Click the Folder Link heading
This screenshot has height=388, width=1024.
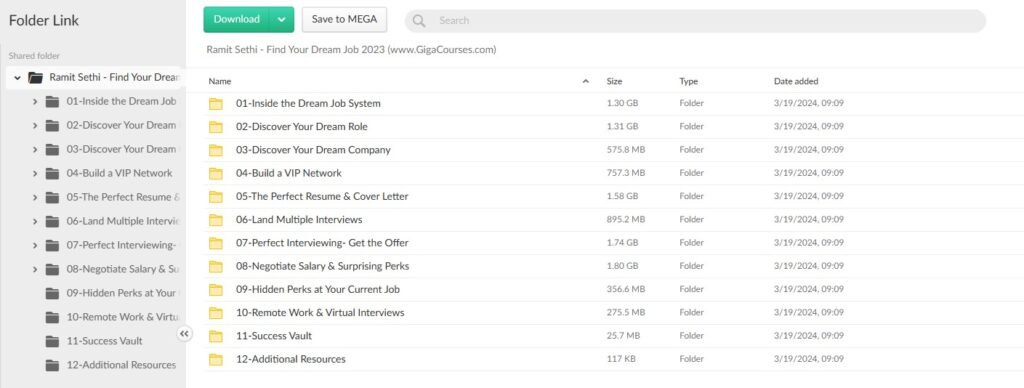[x=44, y=20]
